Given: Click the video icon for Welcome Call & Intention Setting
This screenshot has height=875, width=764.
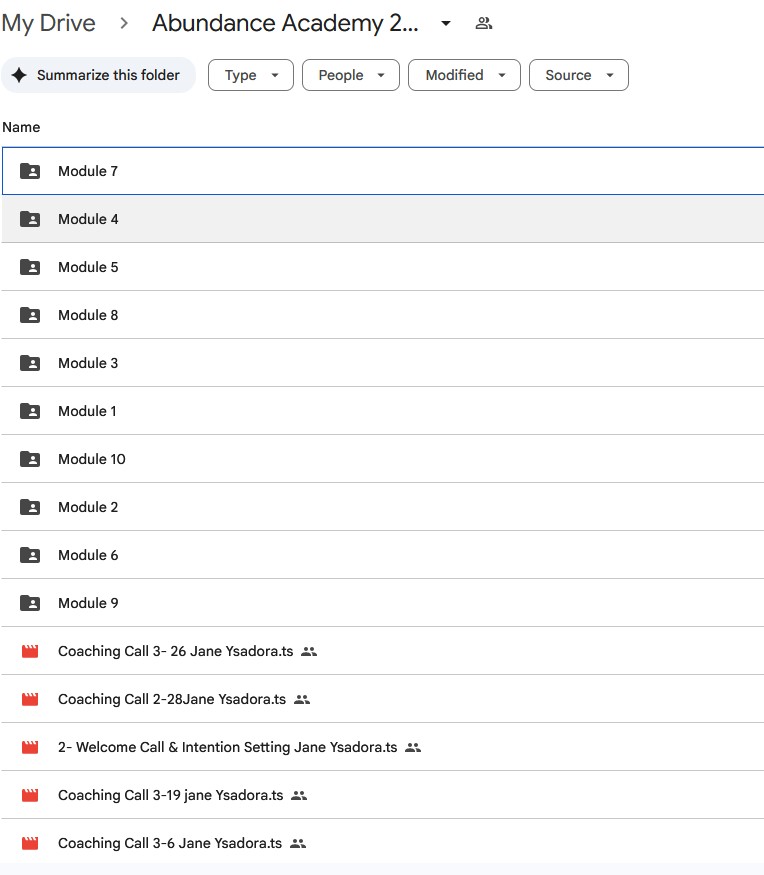Looking at the screenshot, I should [30, 747].
